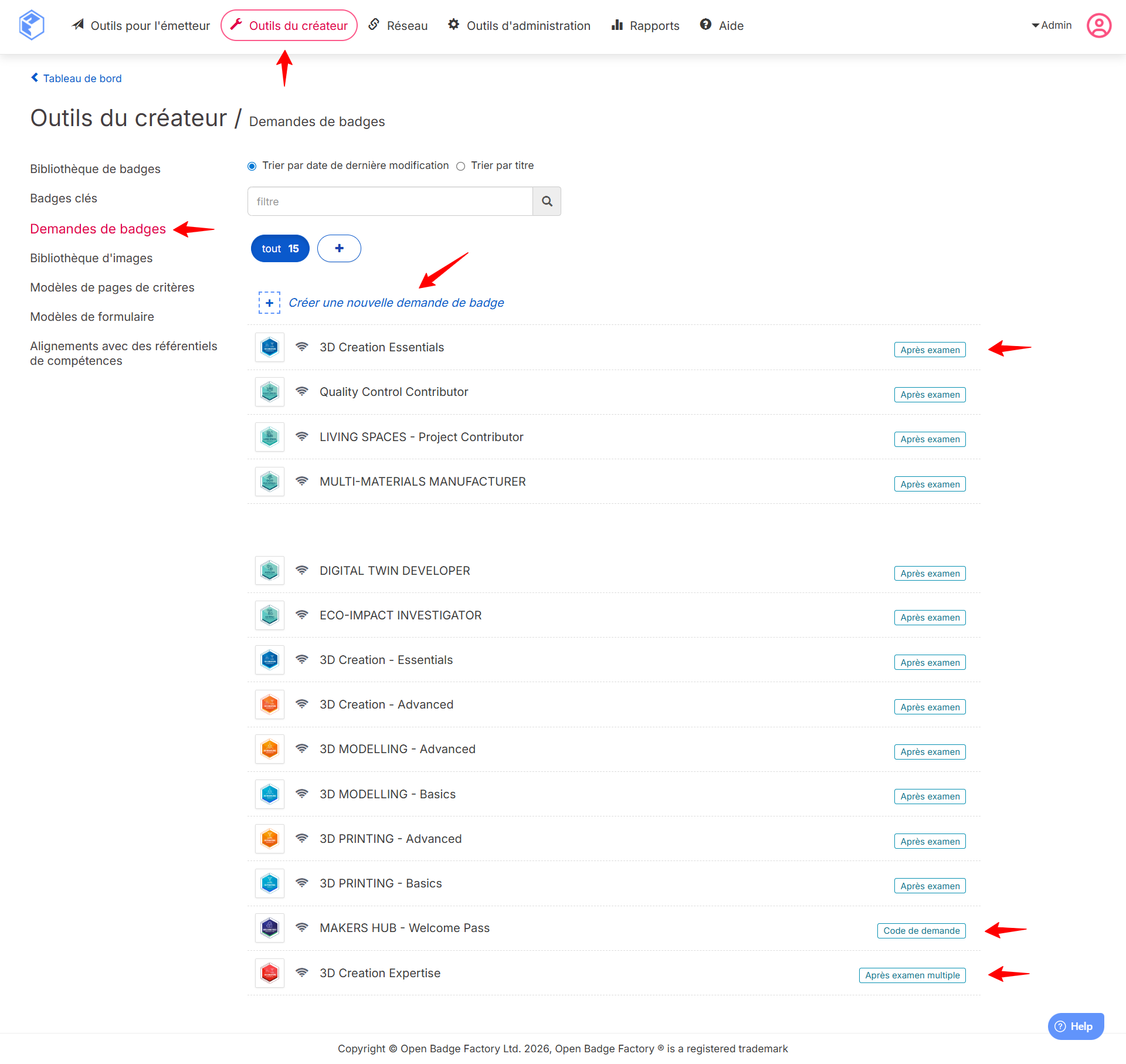Click the MAKERS HUB Welcome Pass badge icon
The width and height of the screenshot is (1126, 1064).
(x=270, y=928)
